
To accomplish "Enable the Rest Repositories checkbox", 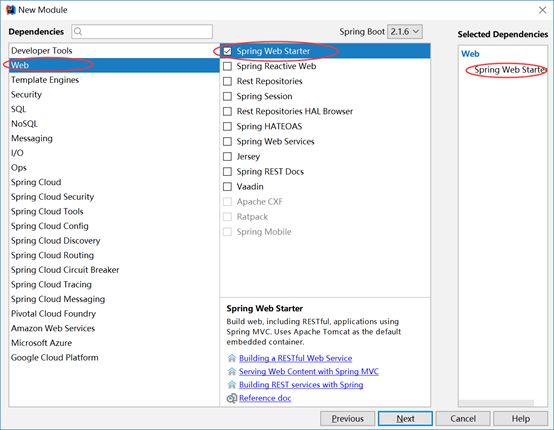I will coord(228,81).
